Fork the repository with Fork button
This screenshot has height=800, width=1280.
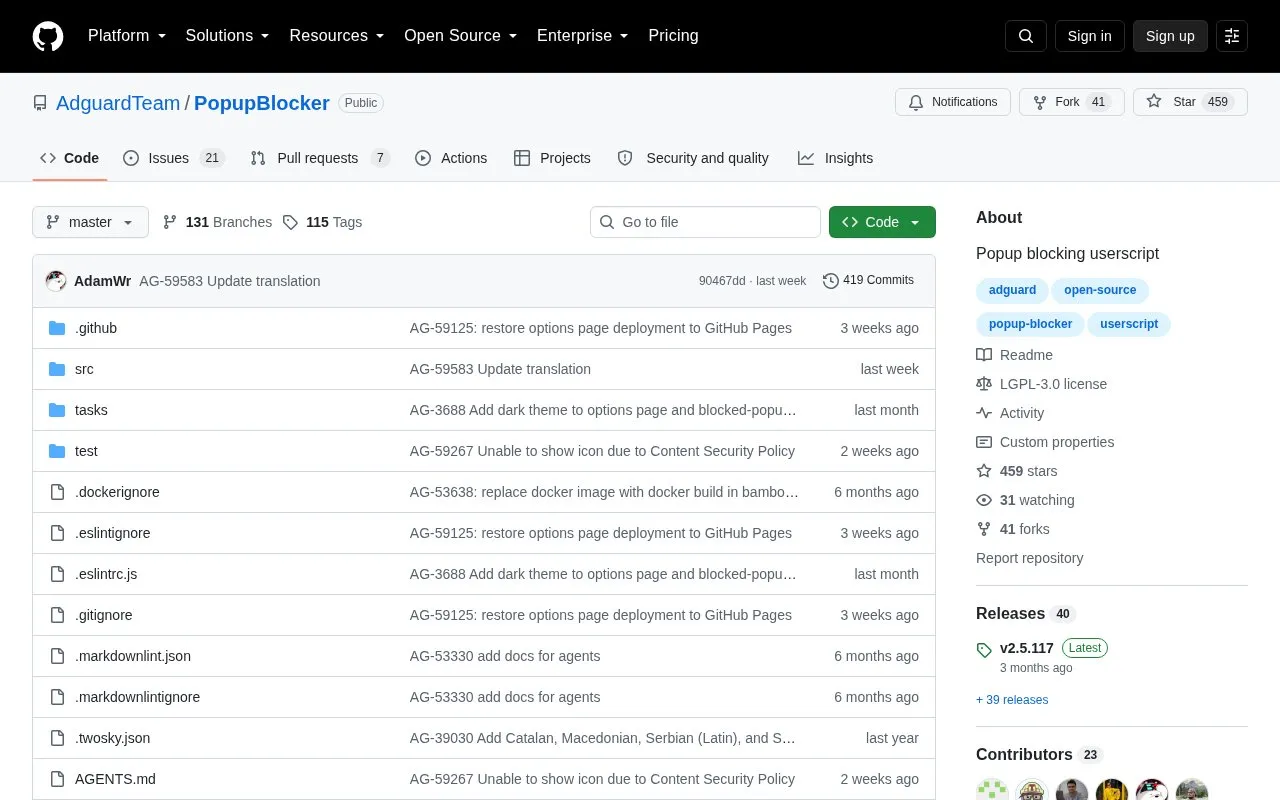click(1071, 102)
